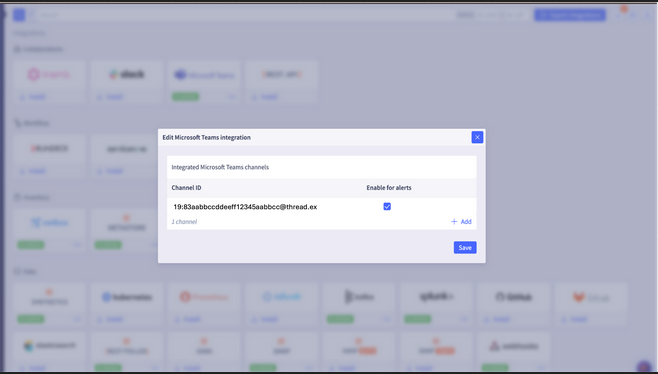Select the GitHub integration logo in background
Screen dimensions: 658x374
513,297
